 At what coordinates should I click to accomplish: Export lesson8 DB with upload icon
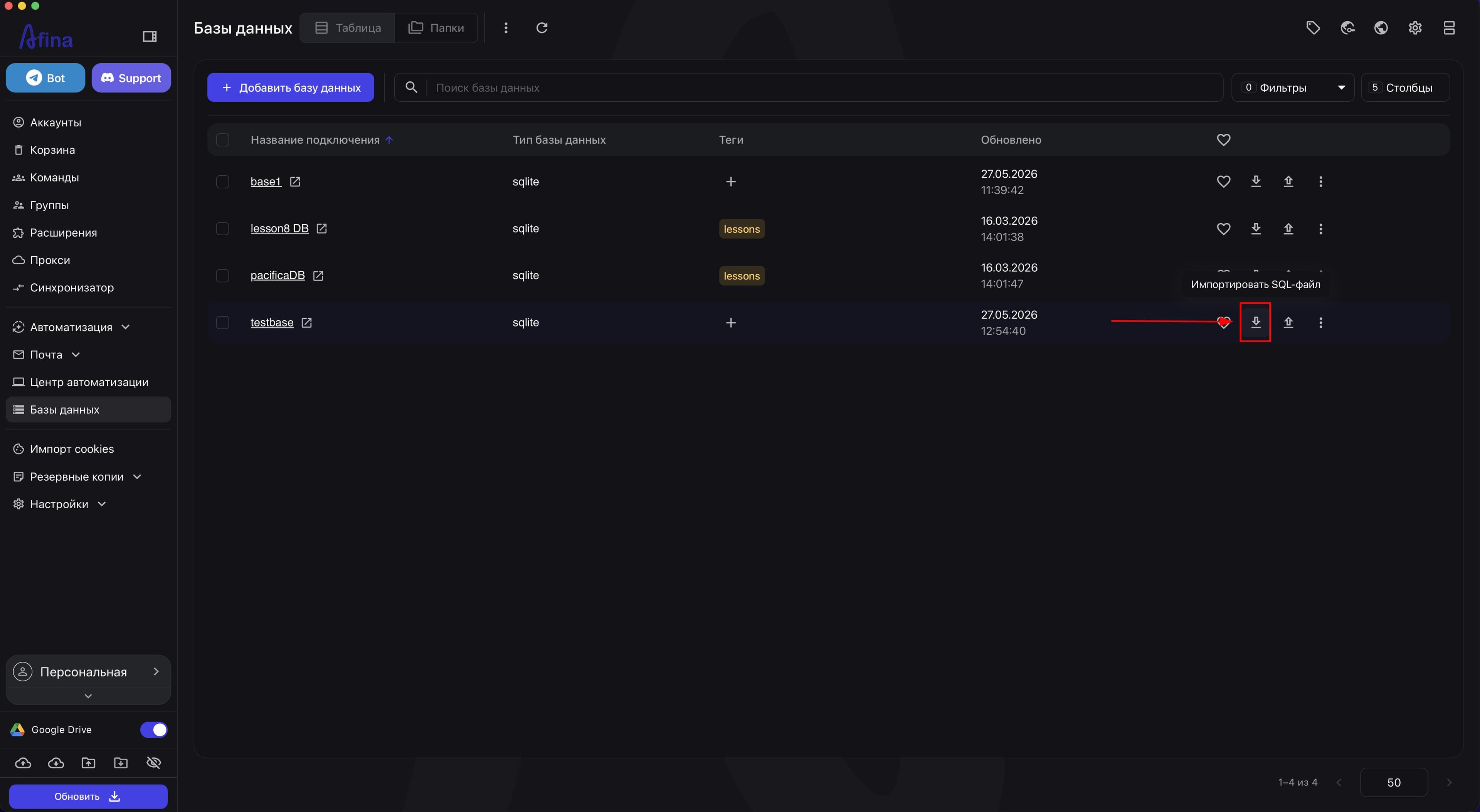click(1288, 229)
